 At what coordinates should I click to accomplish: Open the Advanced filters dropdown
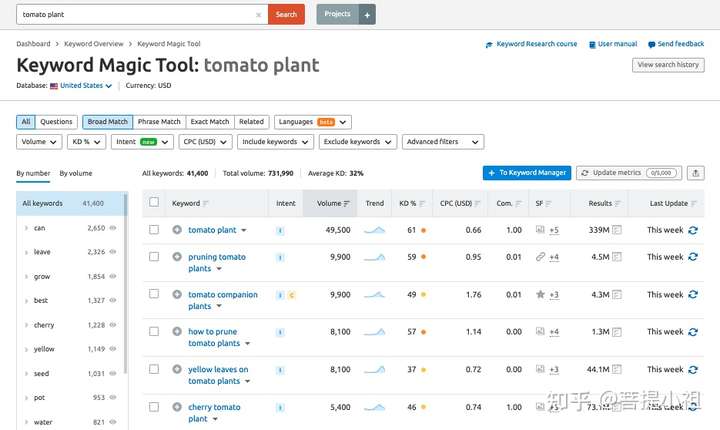[x=443, y=142]
